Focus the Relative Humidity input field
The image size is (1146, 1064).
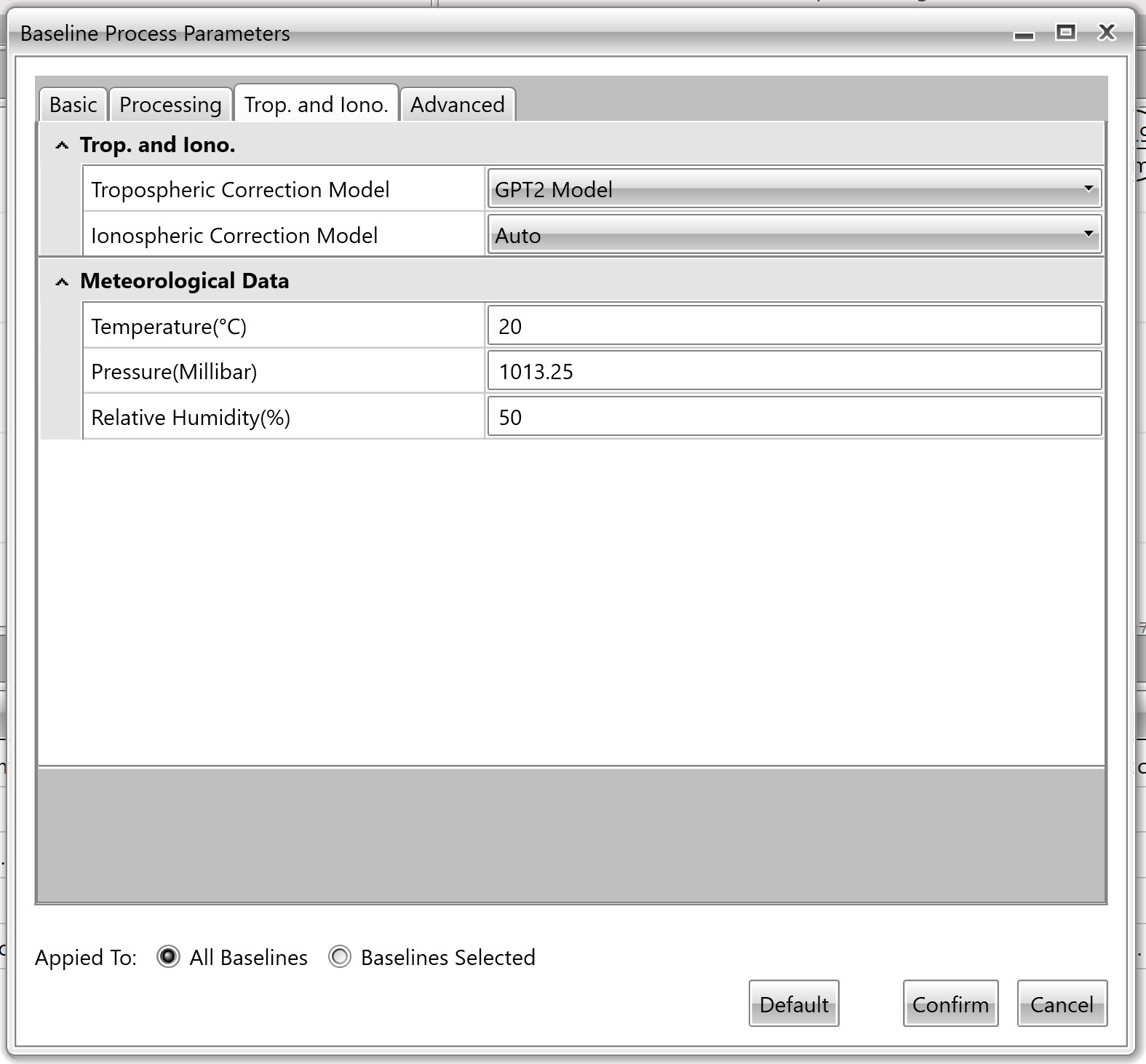pos(794,417)
